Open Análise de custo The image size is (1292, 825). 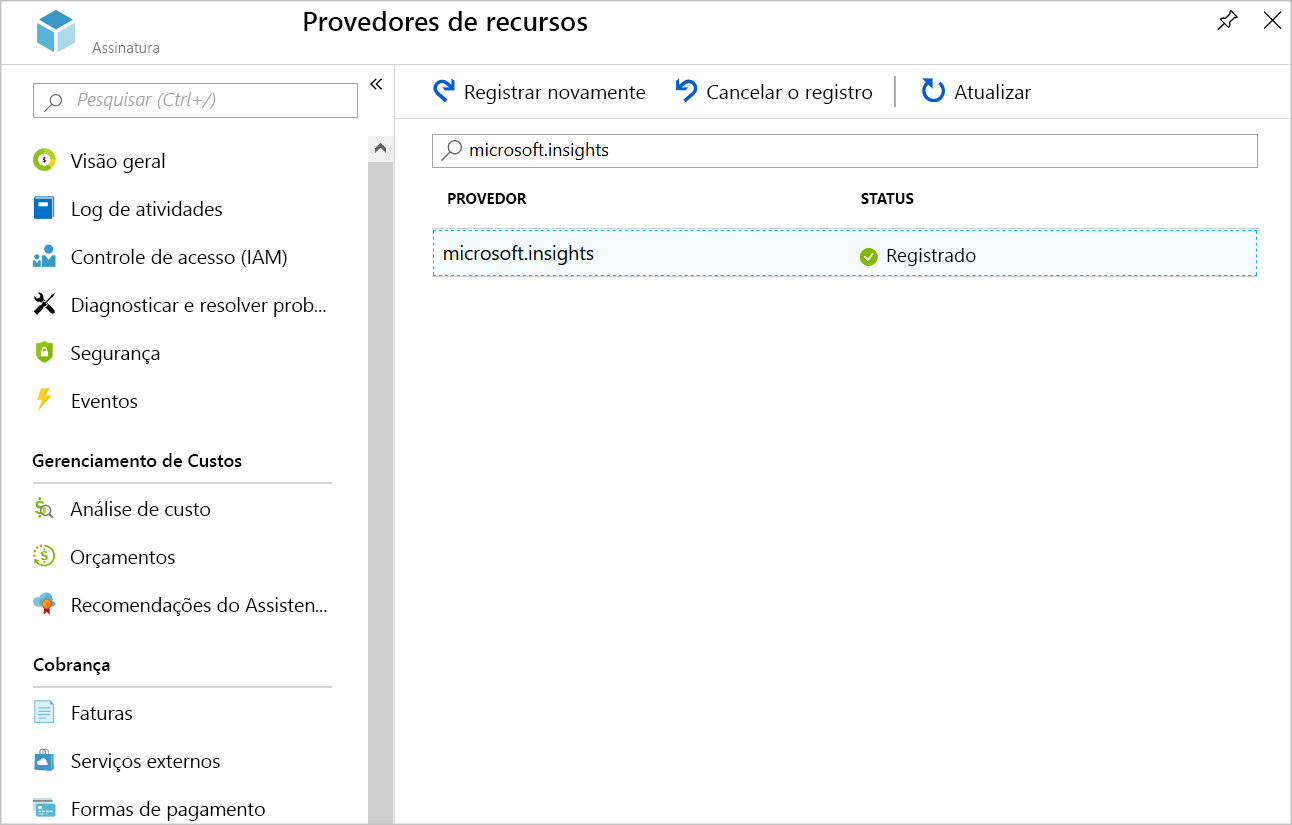140,509
